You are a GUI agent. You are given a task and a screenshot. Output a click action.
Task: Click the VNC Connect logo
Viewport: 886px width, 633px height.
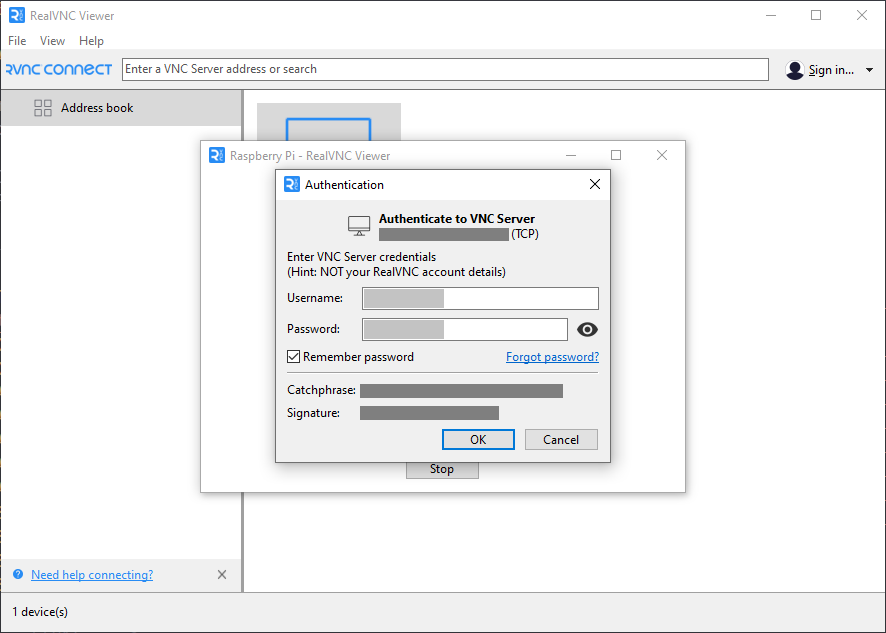[x=59, y=70]
